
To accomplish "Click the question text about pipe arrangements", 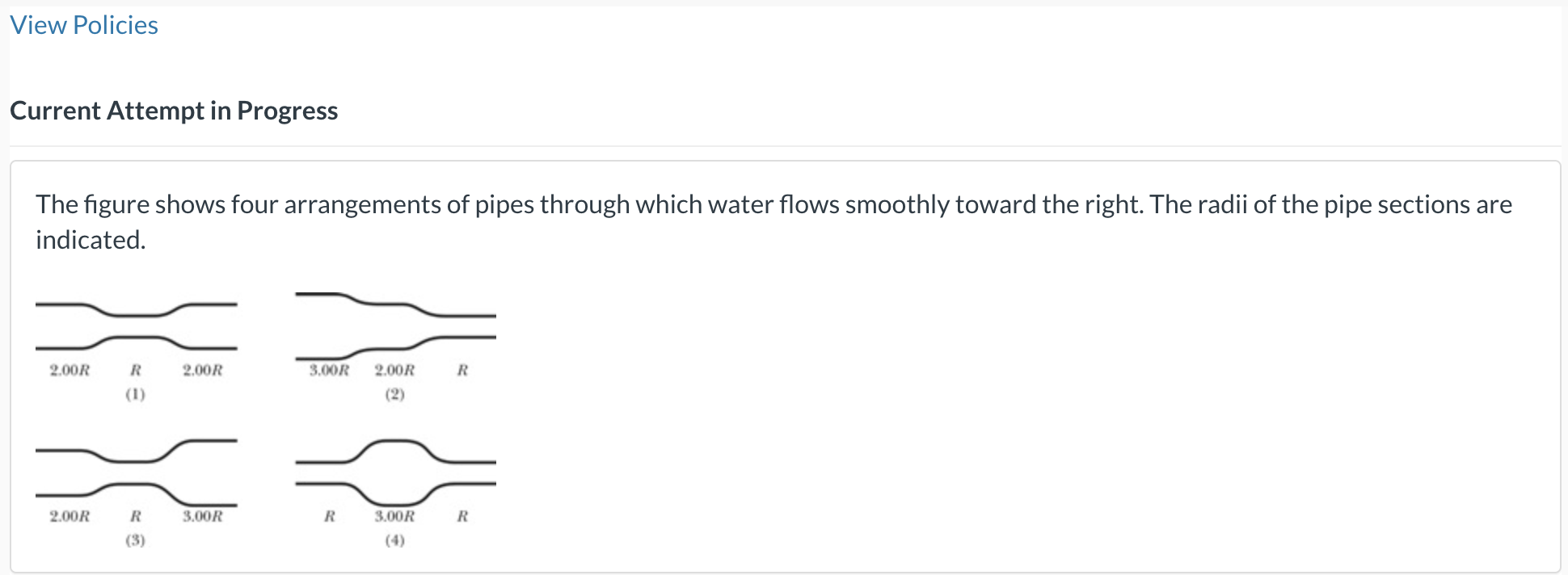I will (773, 222).
